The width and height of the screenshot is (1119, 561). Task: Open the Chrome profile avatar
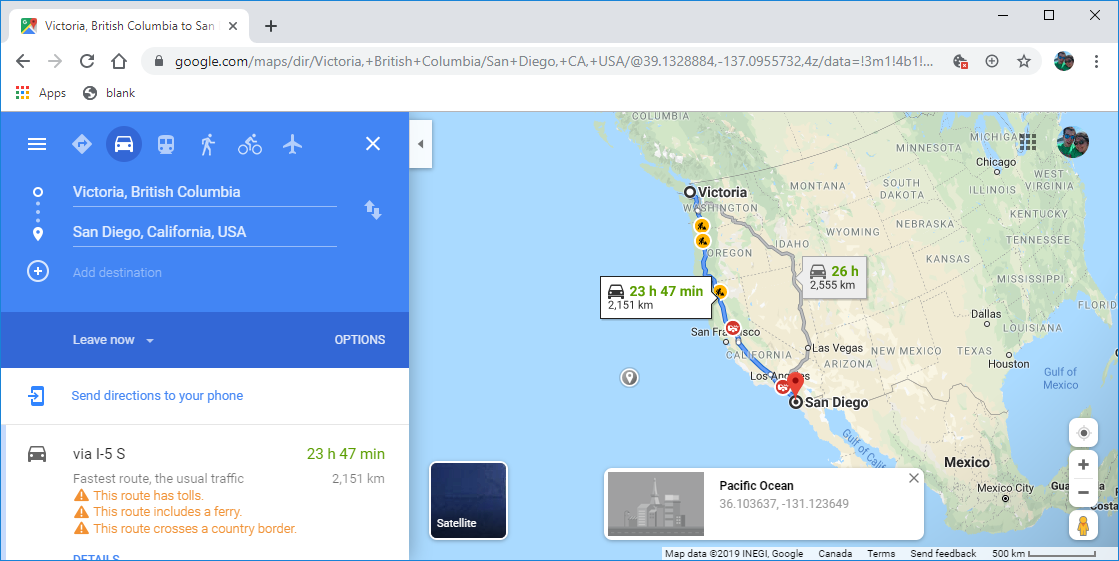[x=1064, y=61]
